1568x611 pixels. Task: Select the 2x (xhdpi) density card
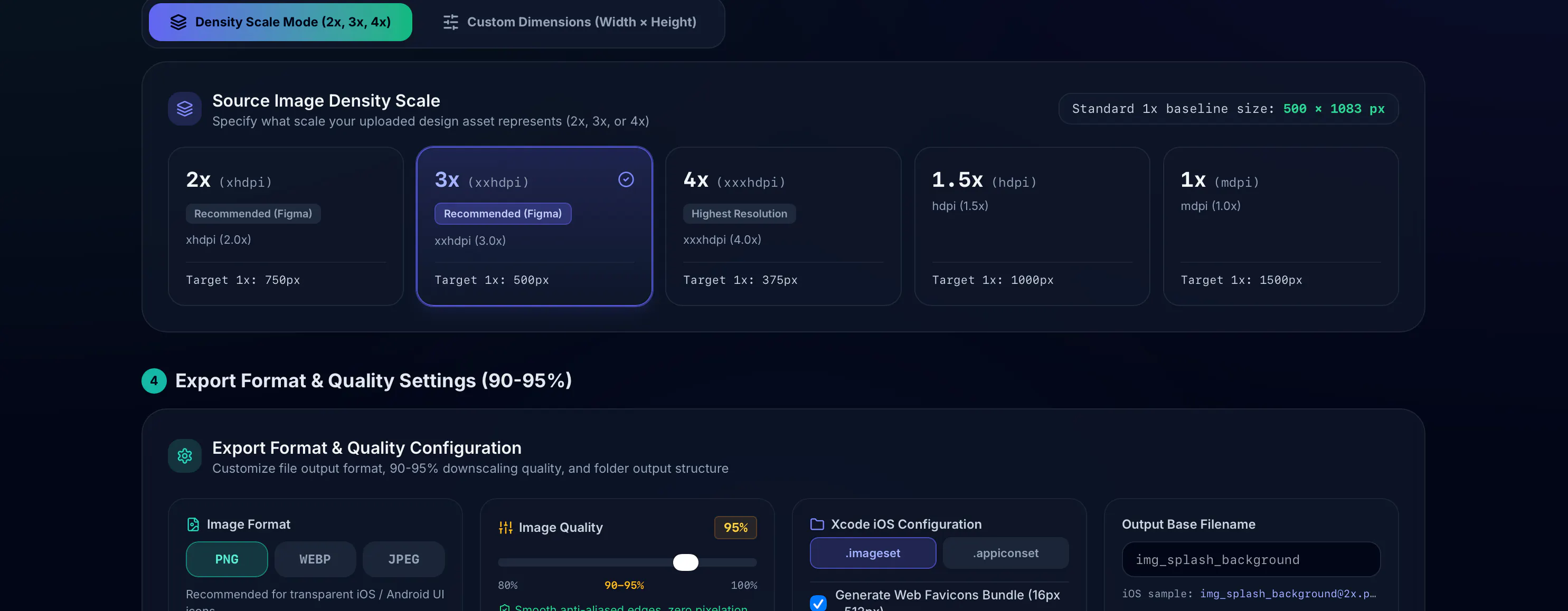(286, 226)
